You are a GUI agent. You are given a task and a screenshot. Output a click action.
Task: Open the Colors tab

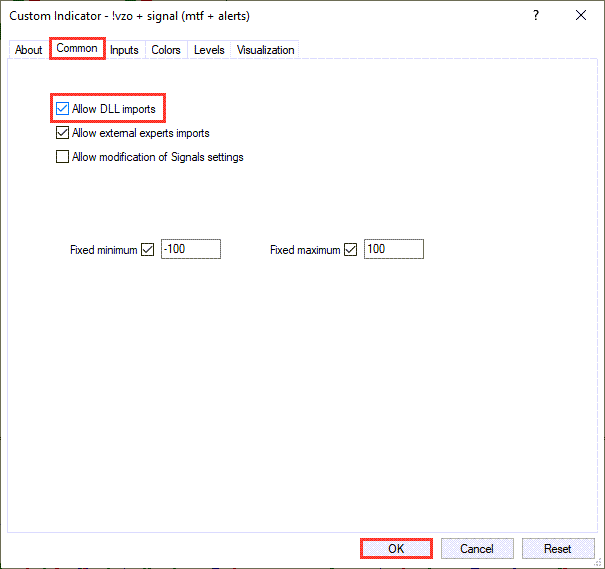point(166,50)
